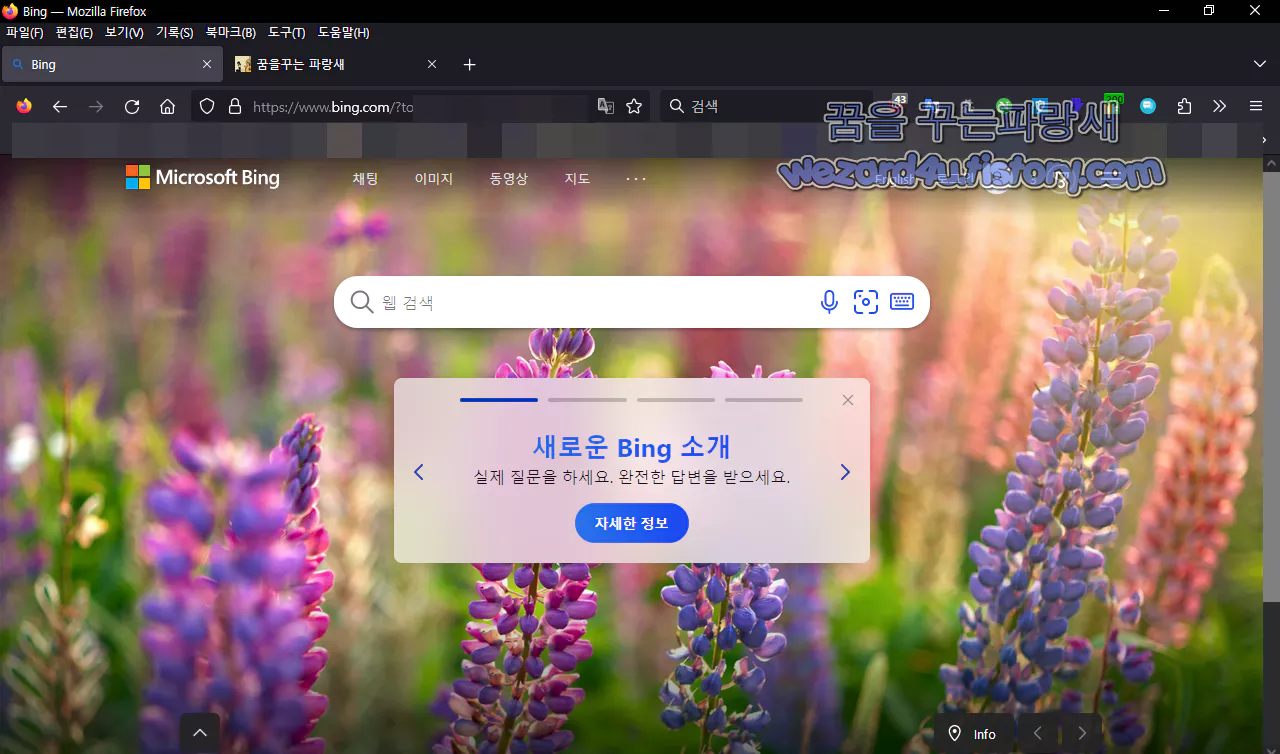Click the bing.com address bar URL
Image resolution: width=1280 pixels, height=754 pixels.
(x=333, y=107)
